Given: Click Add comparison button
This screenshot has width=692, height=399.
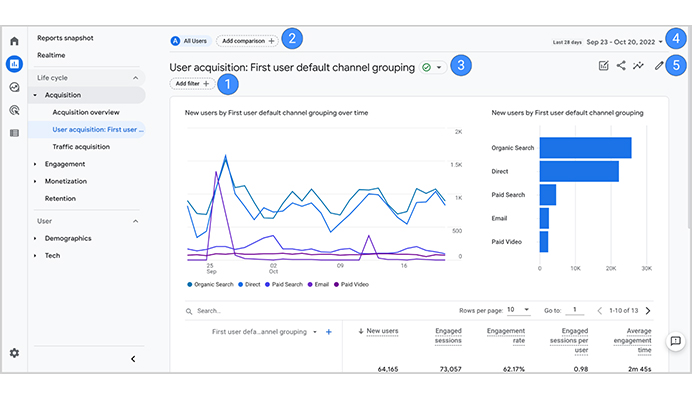Looking at the screenshot, I should point(248,41).
